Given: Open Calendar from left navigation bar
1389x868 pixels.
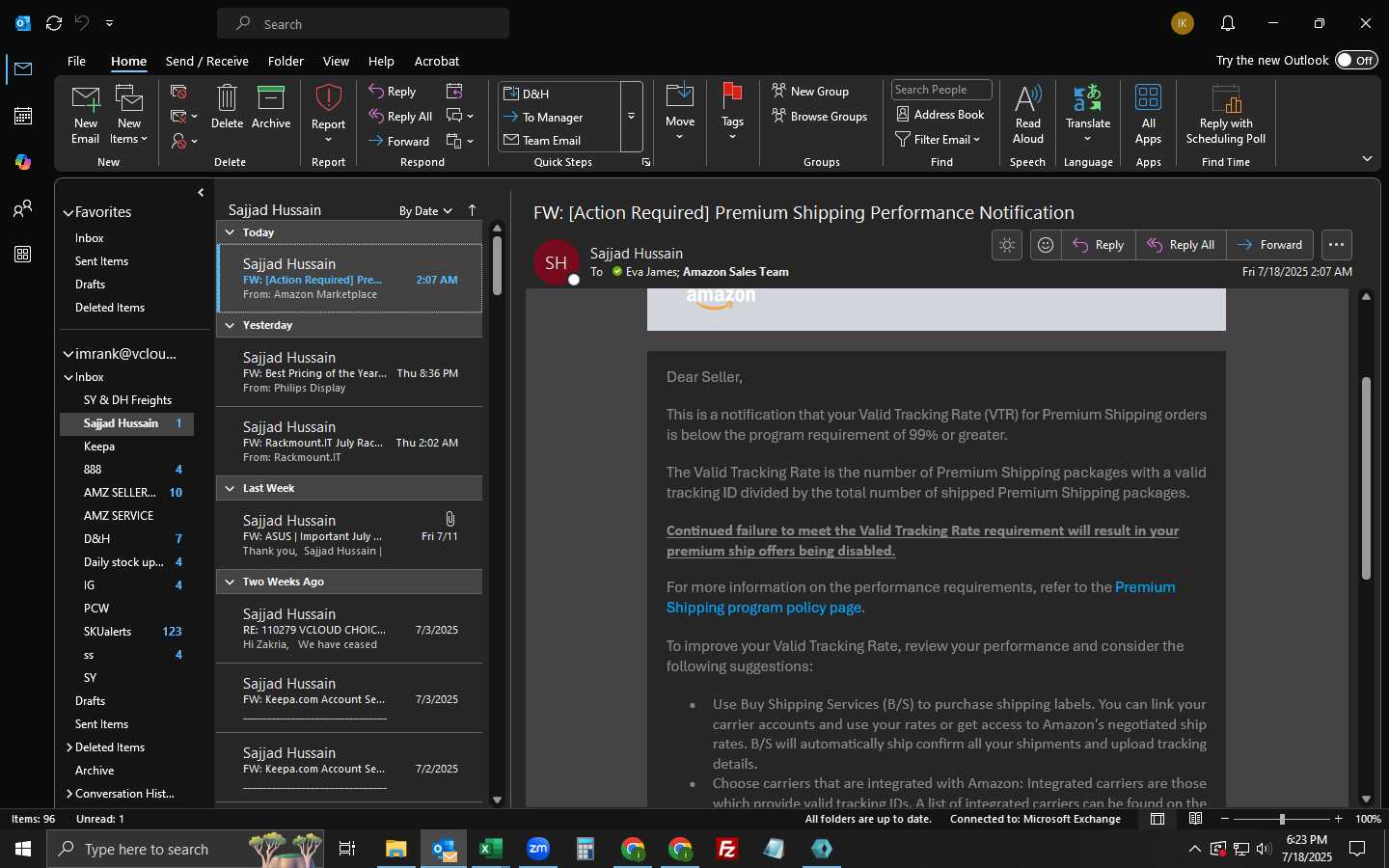Looking at the screenshot, I should pos(23,116).
